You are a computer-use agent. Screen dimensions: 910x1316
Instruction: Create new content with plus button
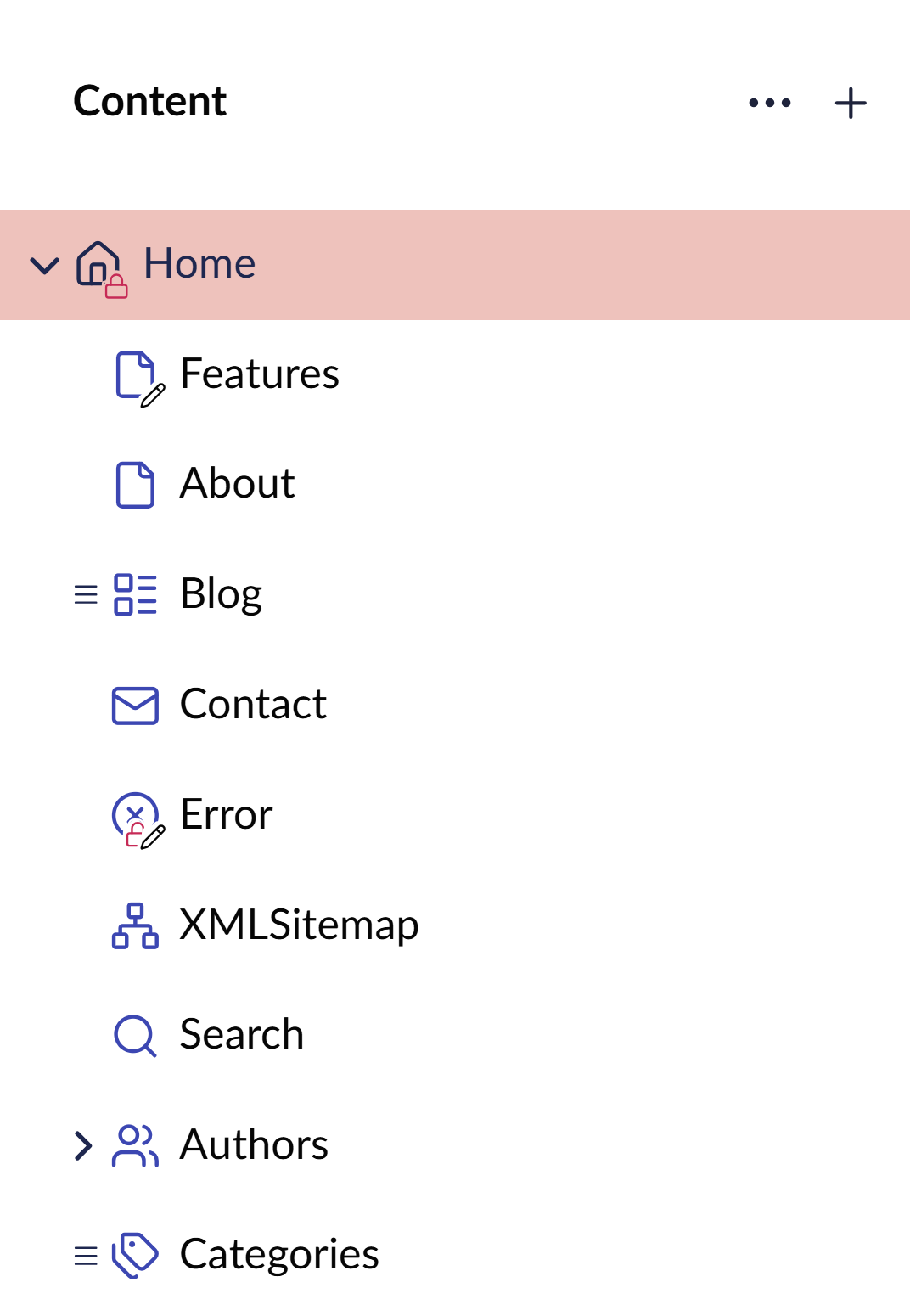851,104
